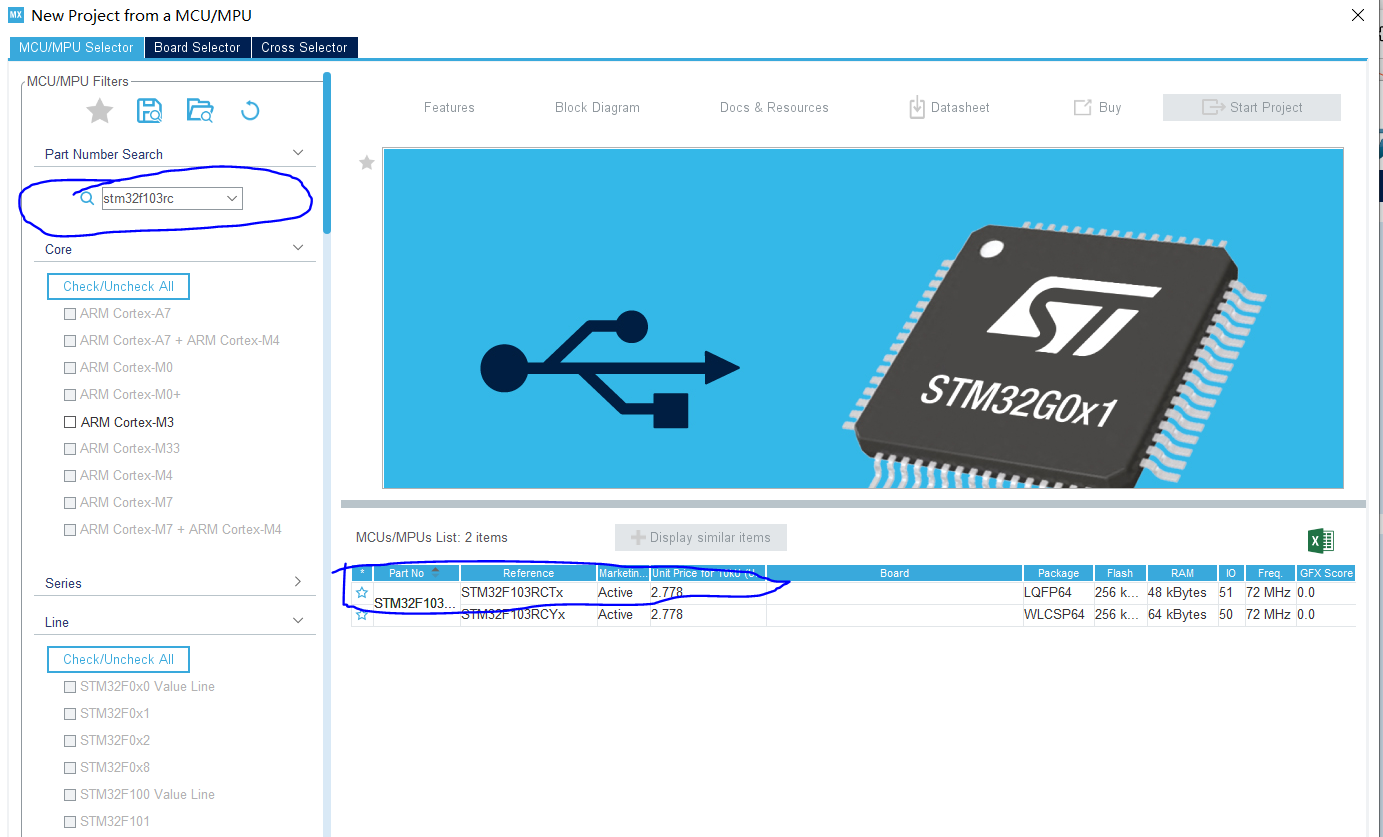Close the New Project window

[1357, 15]
